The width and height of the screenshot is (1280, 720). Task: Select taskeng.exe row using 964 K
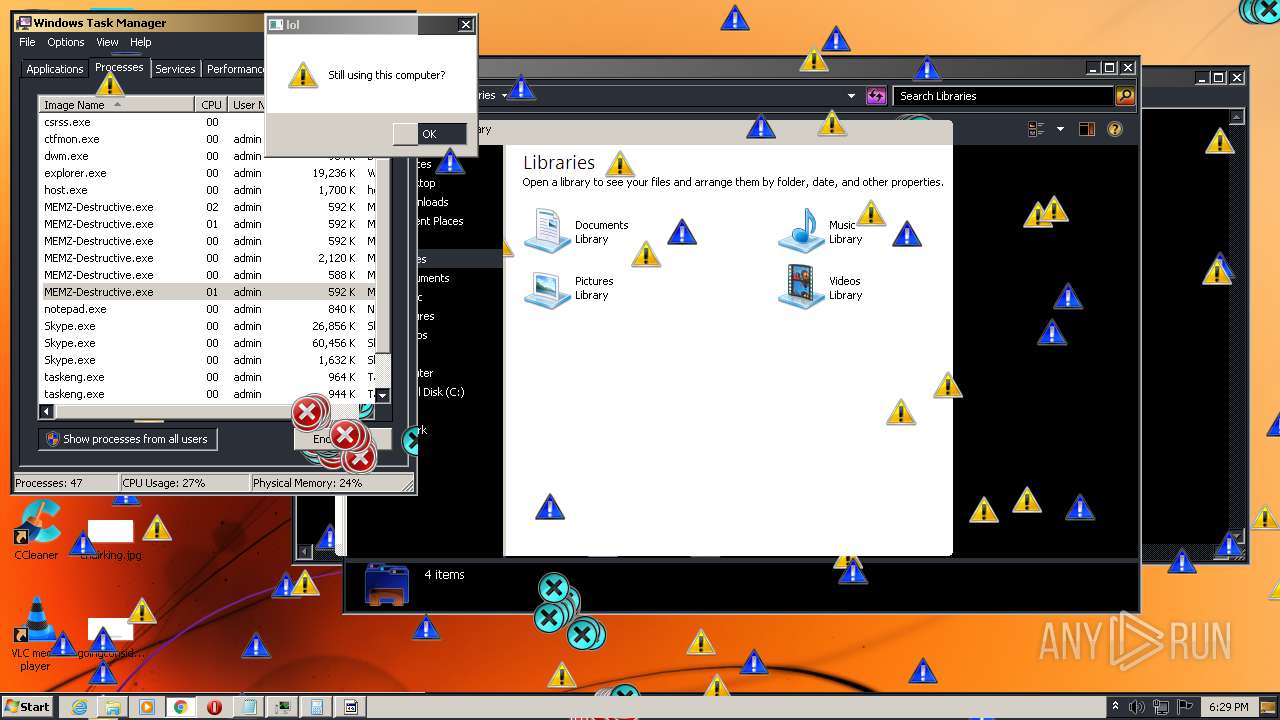pos(207,377)
